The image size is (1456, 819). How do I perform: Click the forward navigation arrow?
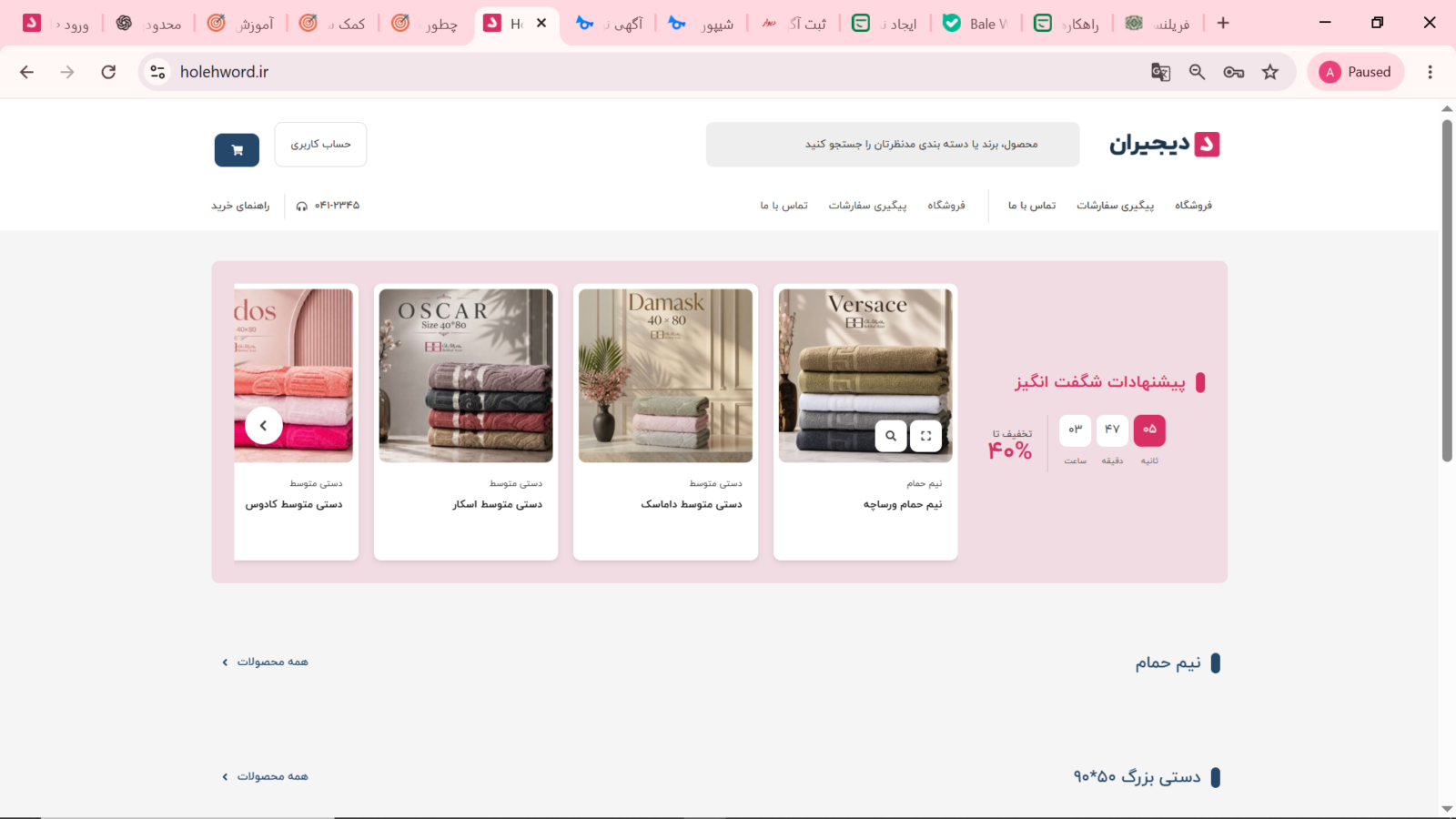67,72
